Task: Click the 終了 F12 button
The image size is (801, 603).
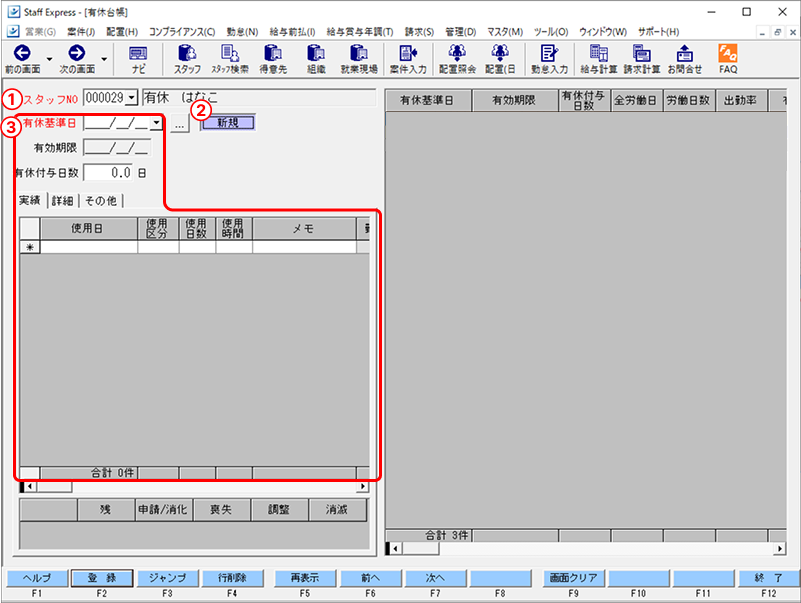Action: [x=769, y=578]
